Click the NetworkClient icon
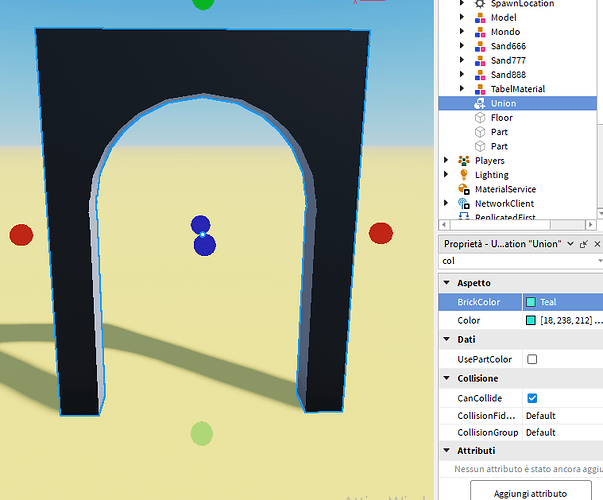 pyautogui.click(x=464, y=203)
